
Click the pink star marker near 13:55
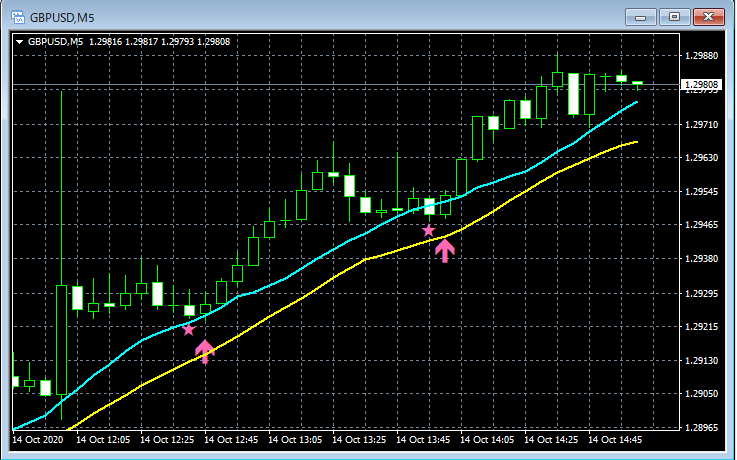click(x=428, y=231)
